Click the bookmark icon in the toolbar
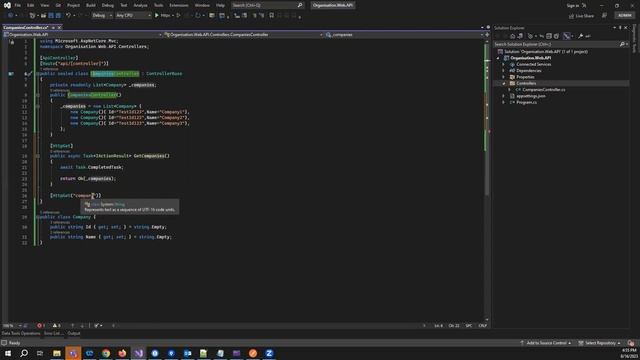 [x=271, y=16]
